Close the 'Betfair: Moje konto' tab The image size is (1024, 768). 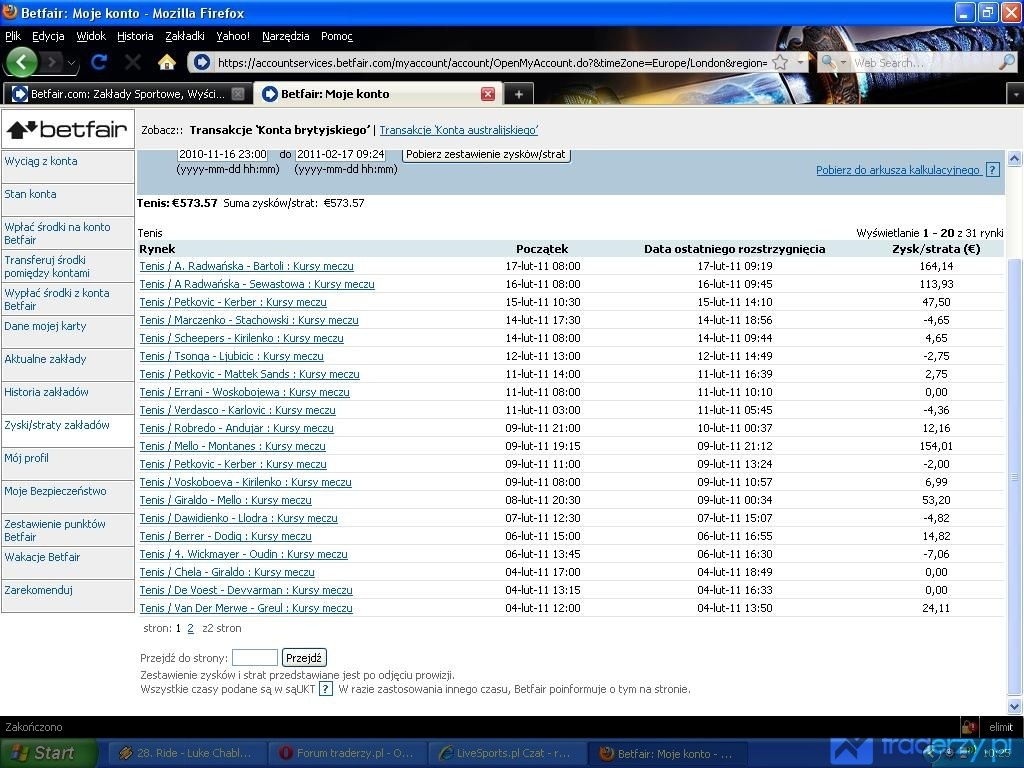click(x=488, y=94)
